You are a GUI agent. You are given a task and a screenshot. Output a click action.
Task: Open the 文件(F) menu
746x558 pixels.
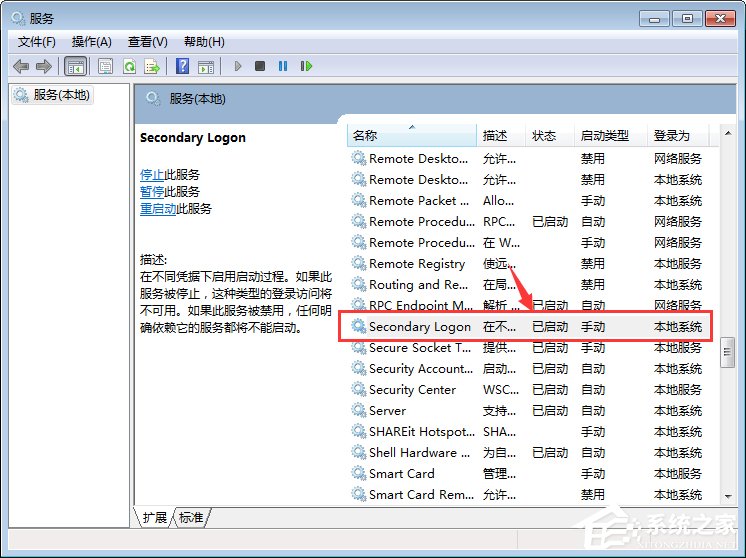[x=37, y=42]
